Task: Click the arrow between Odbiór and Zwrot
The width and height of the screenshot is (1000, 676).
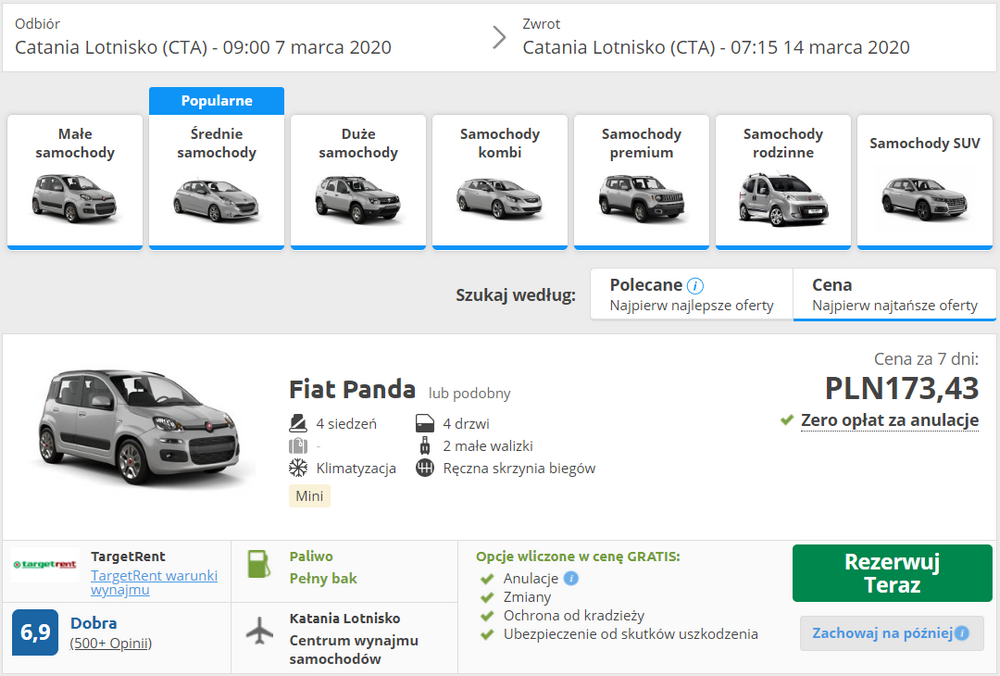Action: 499,37
